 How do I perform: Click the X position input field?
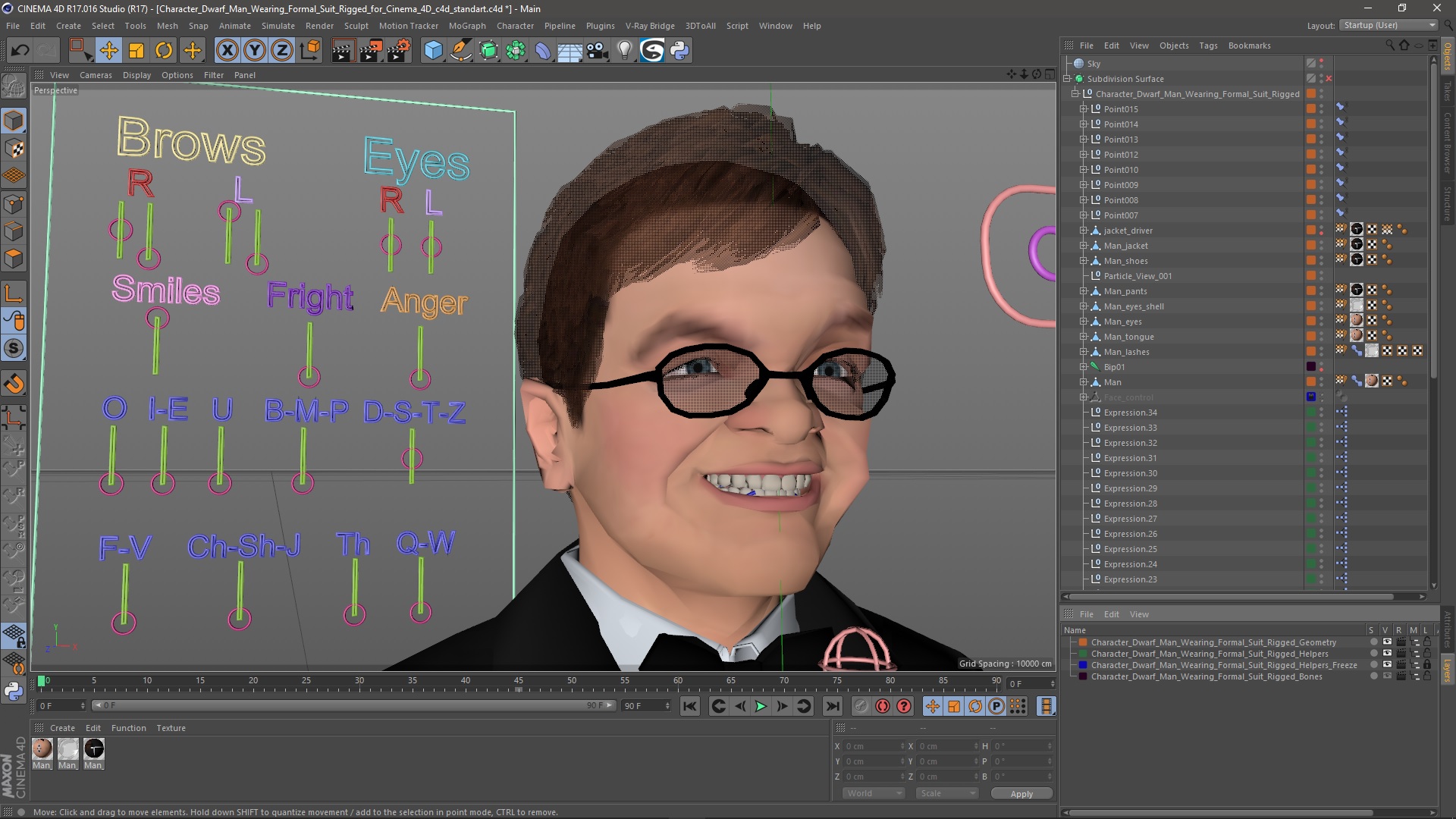(x=873, y=746)
